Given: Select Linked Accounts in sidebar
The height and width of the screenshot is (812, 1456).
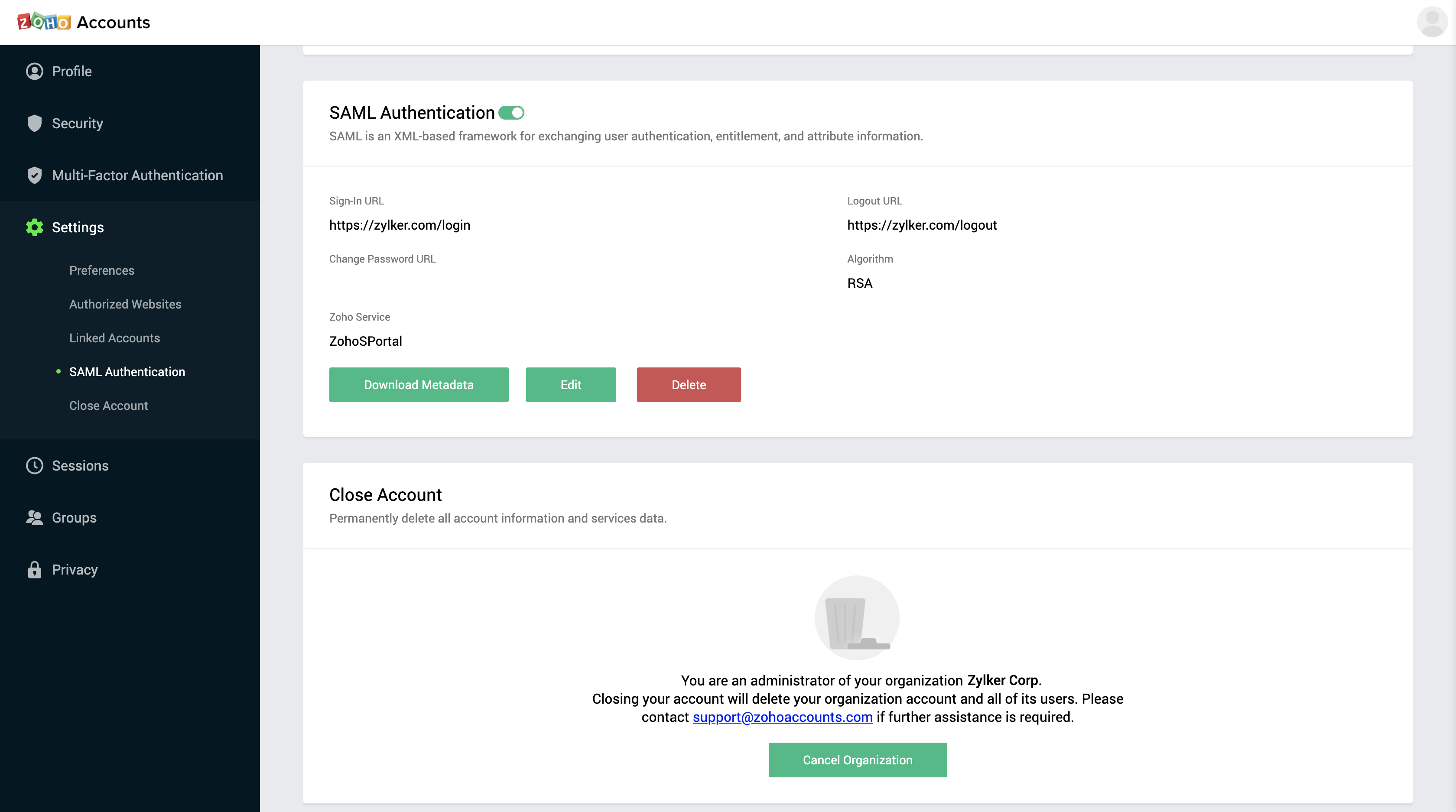Looking at the screenshot, I should 115,338.
